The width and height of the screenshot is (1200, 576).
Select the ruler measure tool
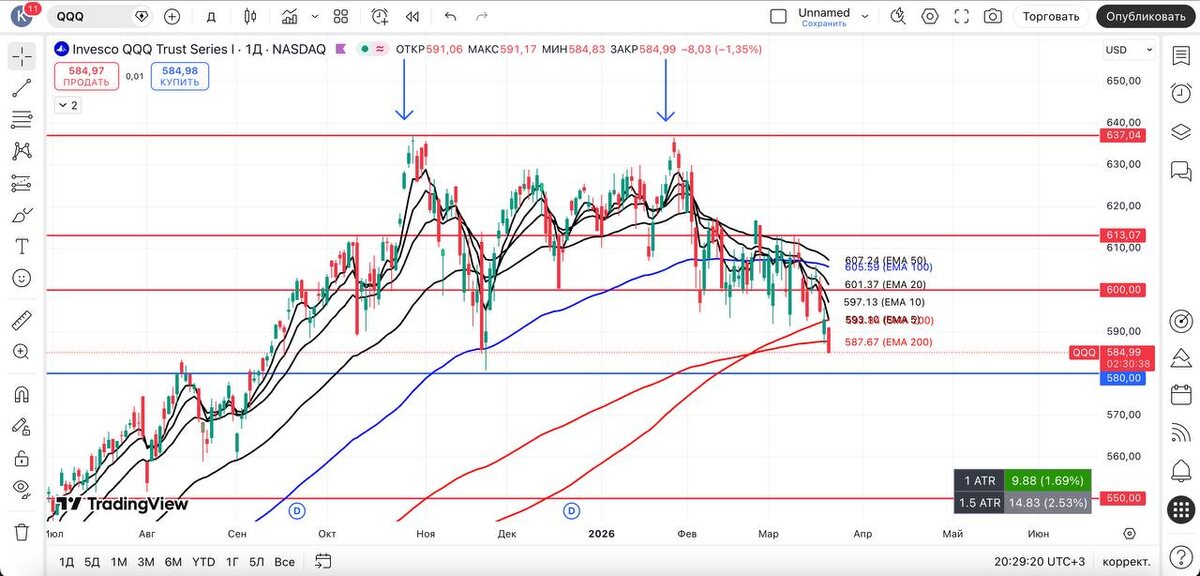pyautogui.click(x=21, y=321)
